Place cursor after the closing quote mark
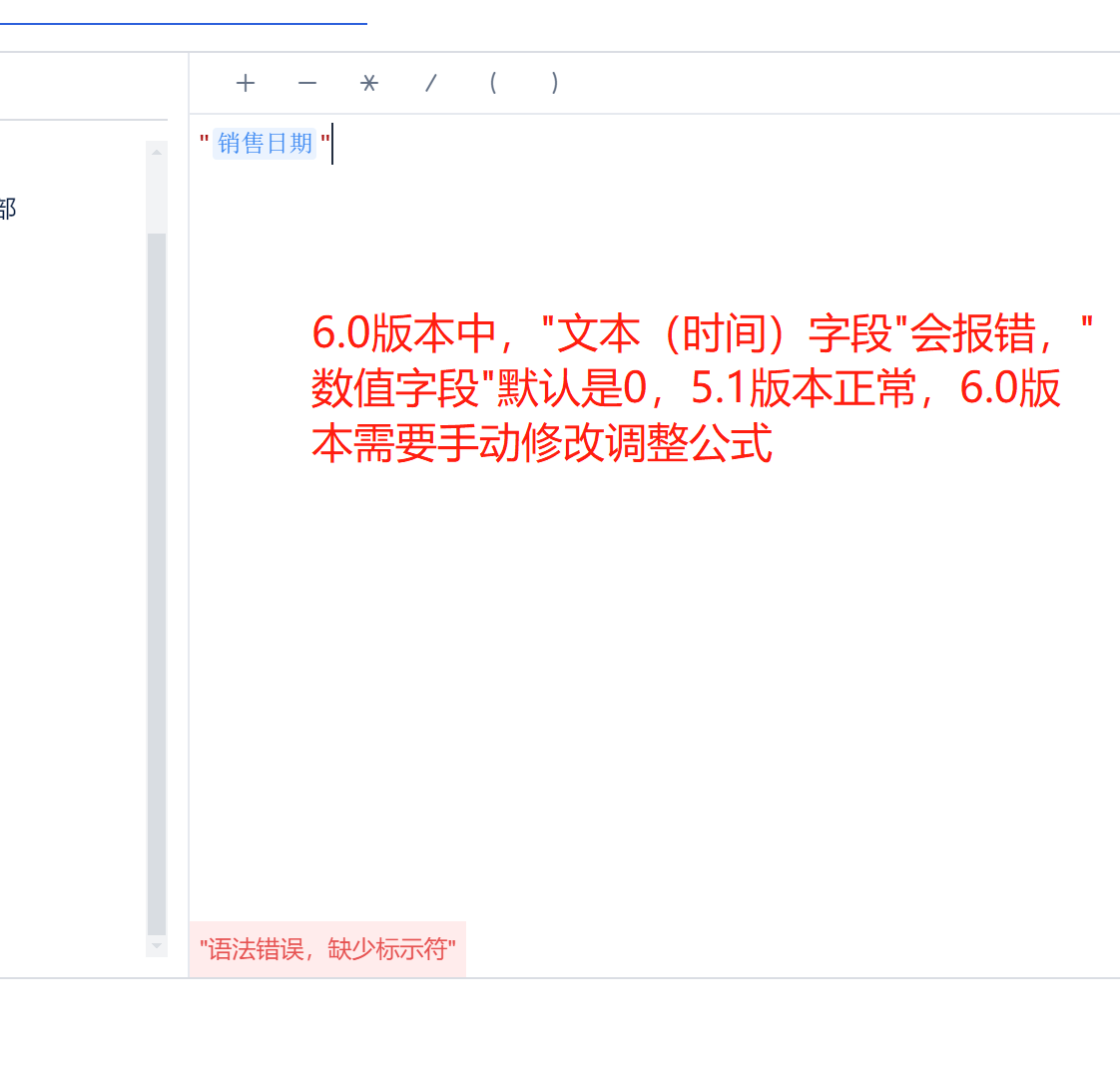The width and height of the screenshot is (1120, 1065). click(x=332, y=145)
